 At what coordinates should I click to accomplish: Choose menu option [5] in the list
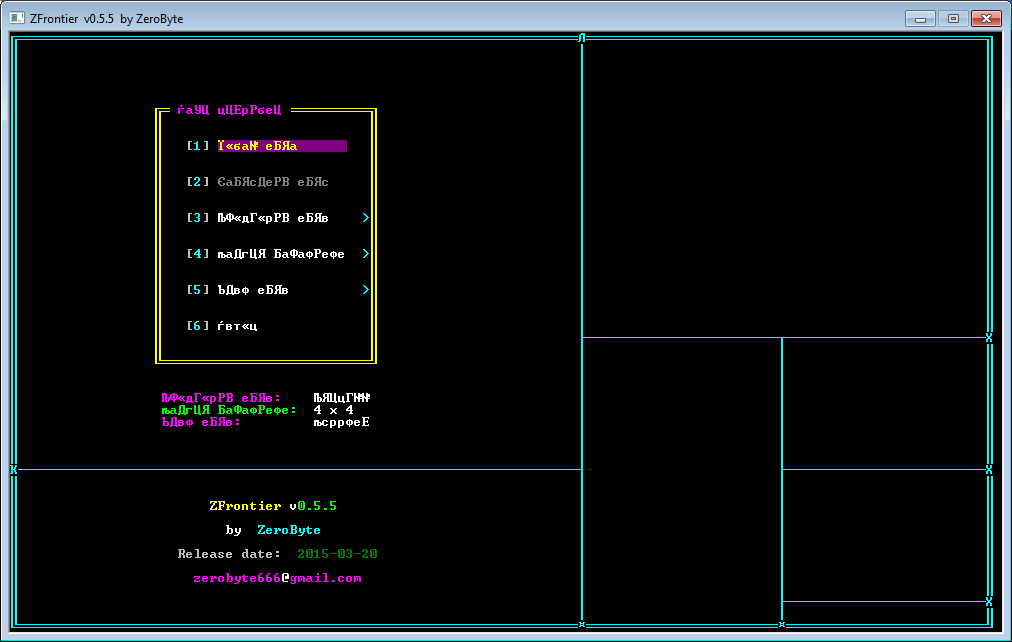pyautogui.click(x=235, y=289)
